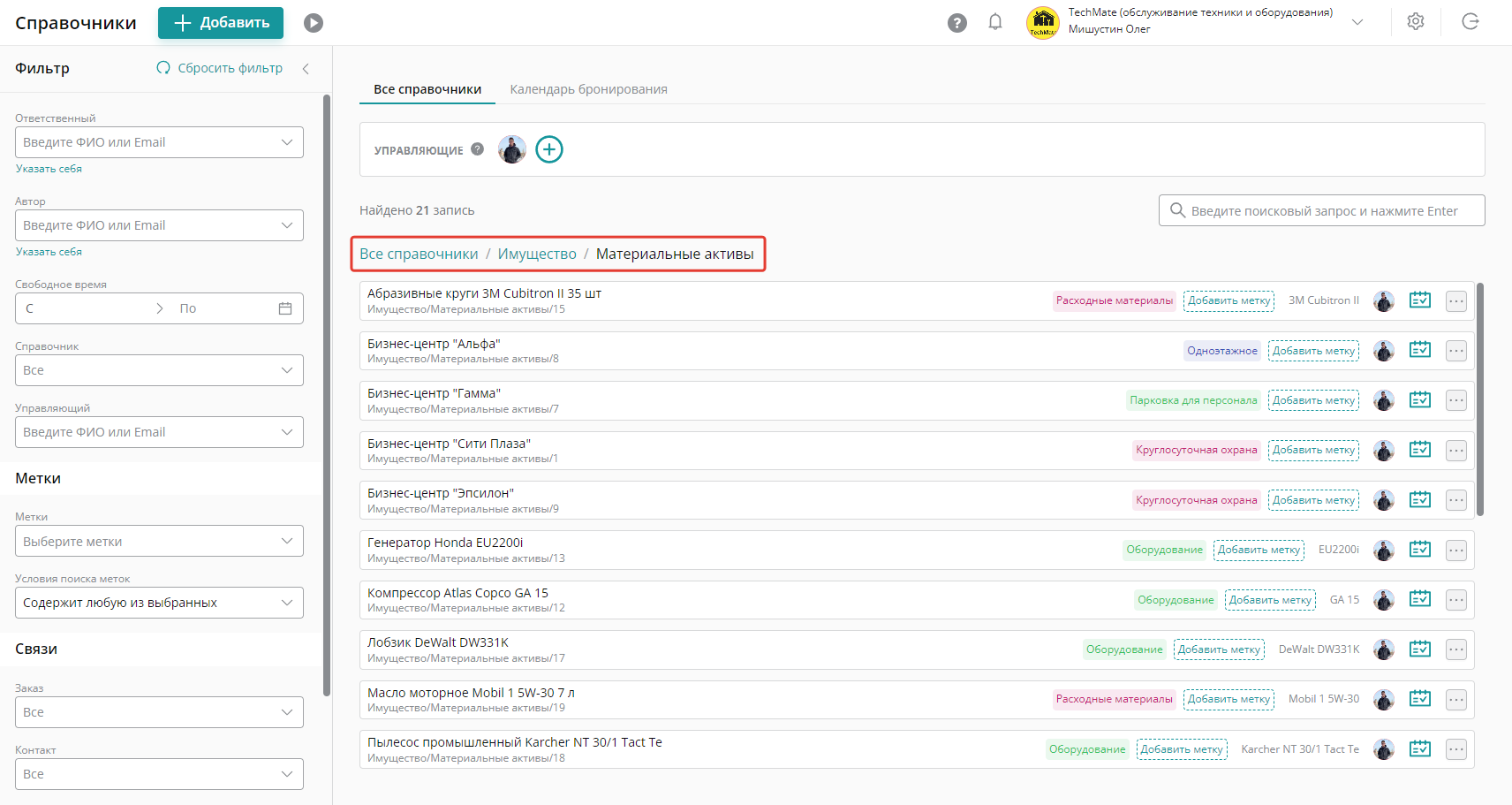Collapse the filter panel arrow
1512x805 pixels.
(x=306, y=69)
